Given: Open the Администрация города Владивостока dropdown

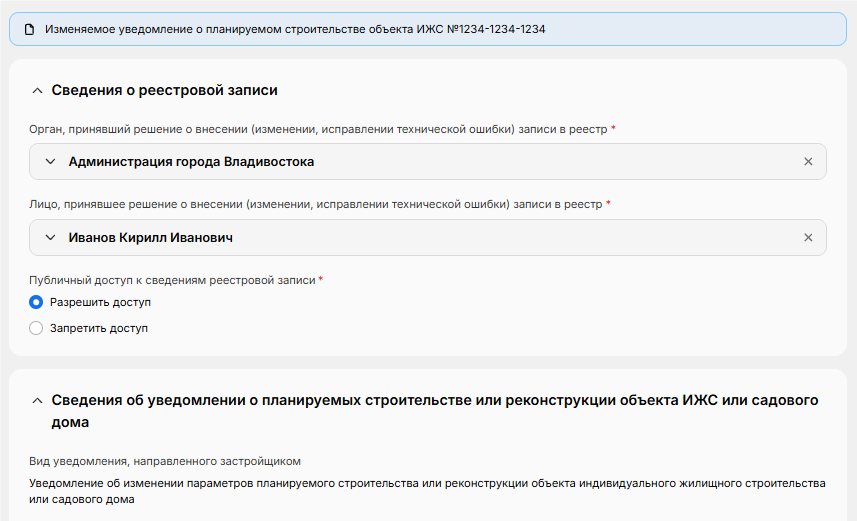Looking at the screenshot, I should 50,162.
